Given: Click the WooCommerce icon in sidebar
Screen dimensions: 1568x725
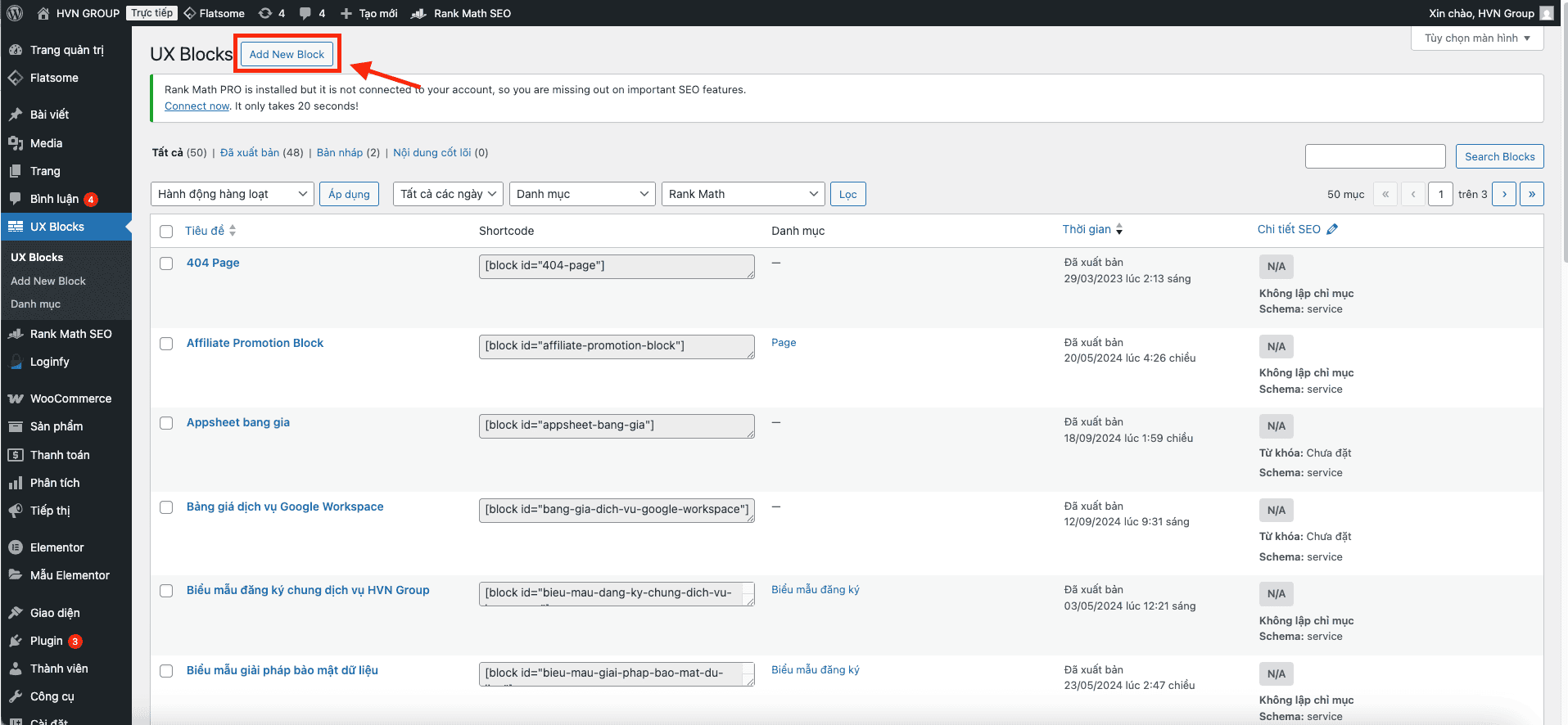Looking at the screenshot, I should point(16,399).
